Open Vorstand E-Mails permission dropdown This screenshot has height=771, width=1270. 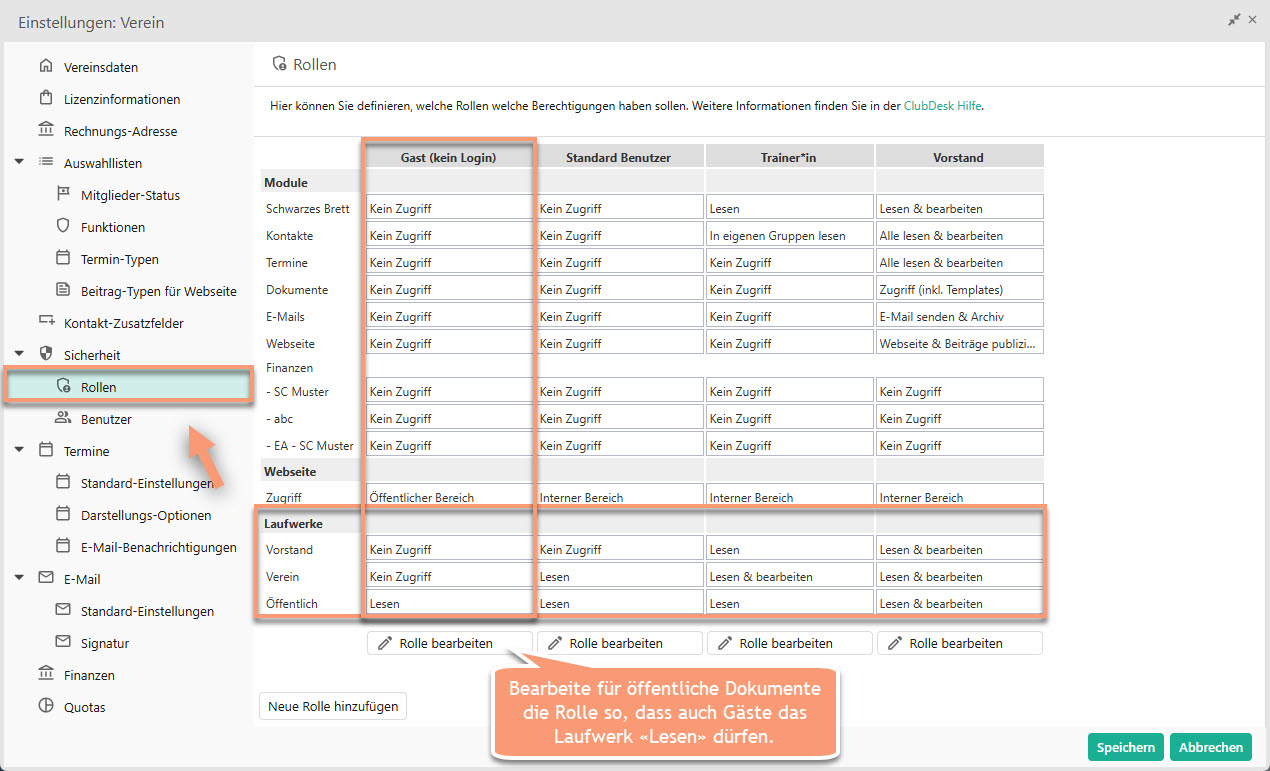(960, 316)
